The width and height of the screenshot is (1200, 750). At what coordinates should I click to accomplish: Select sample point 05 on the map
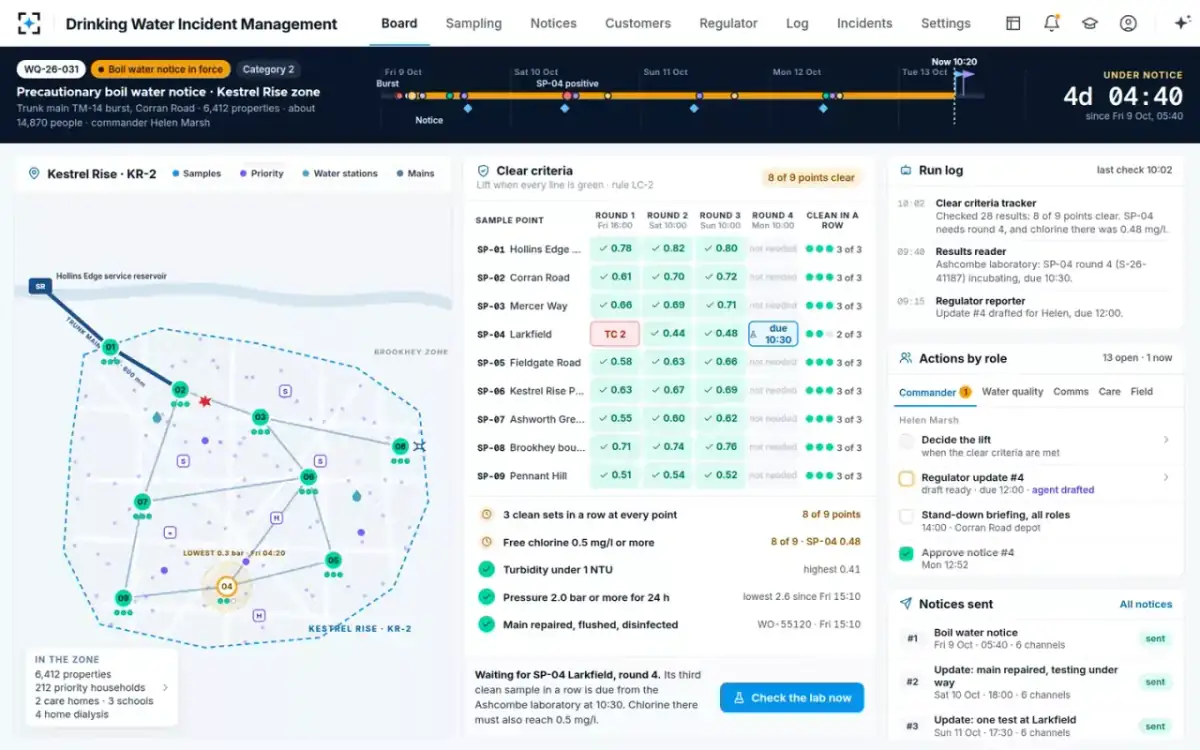(333, 561)
